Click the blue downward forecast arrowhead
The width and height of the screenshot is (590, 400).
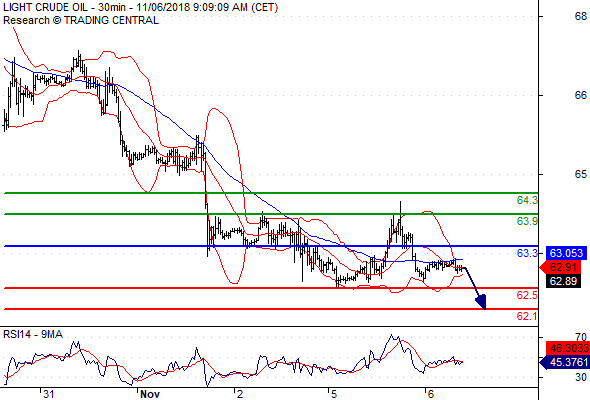[x=481, y=302]
